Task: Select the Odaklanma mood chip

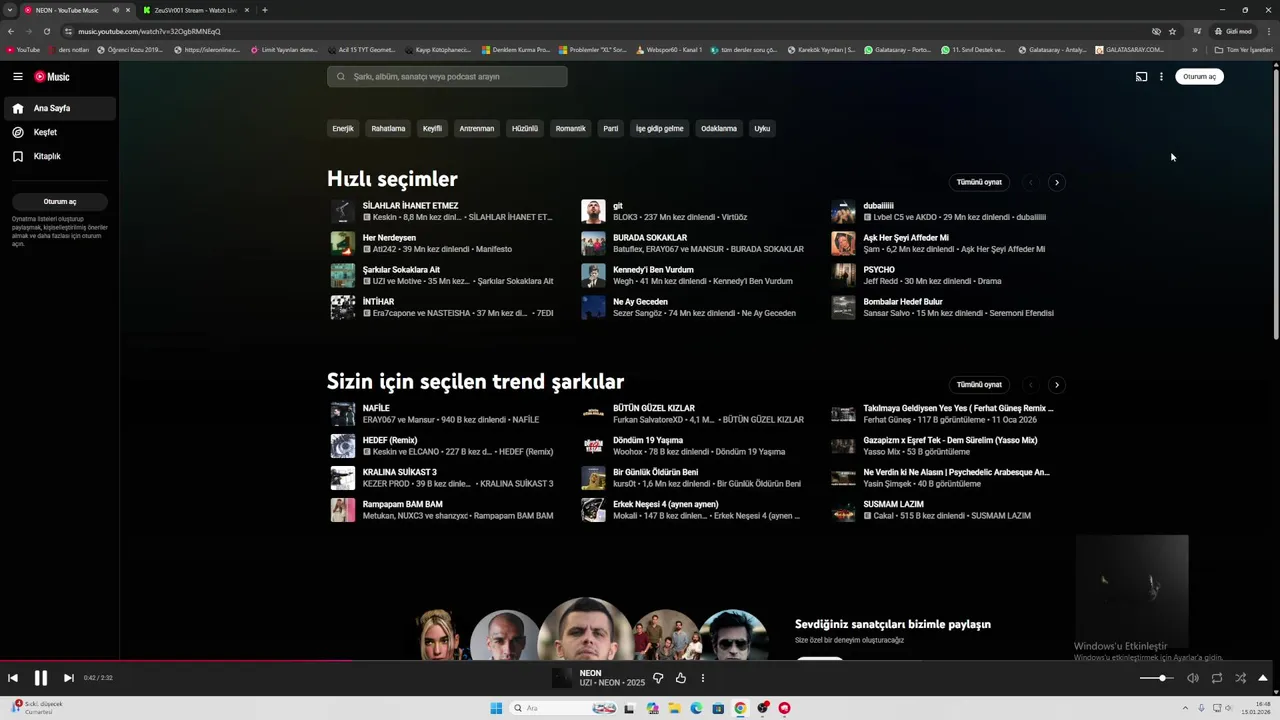Action: [718, 128]
